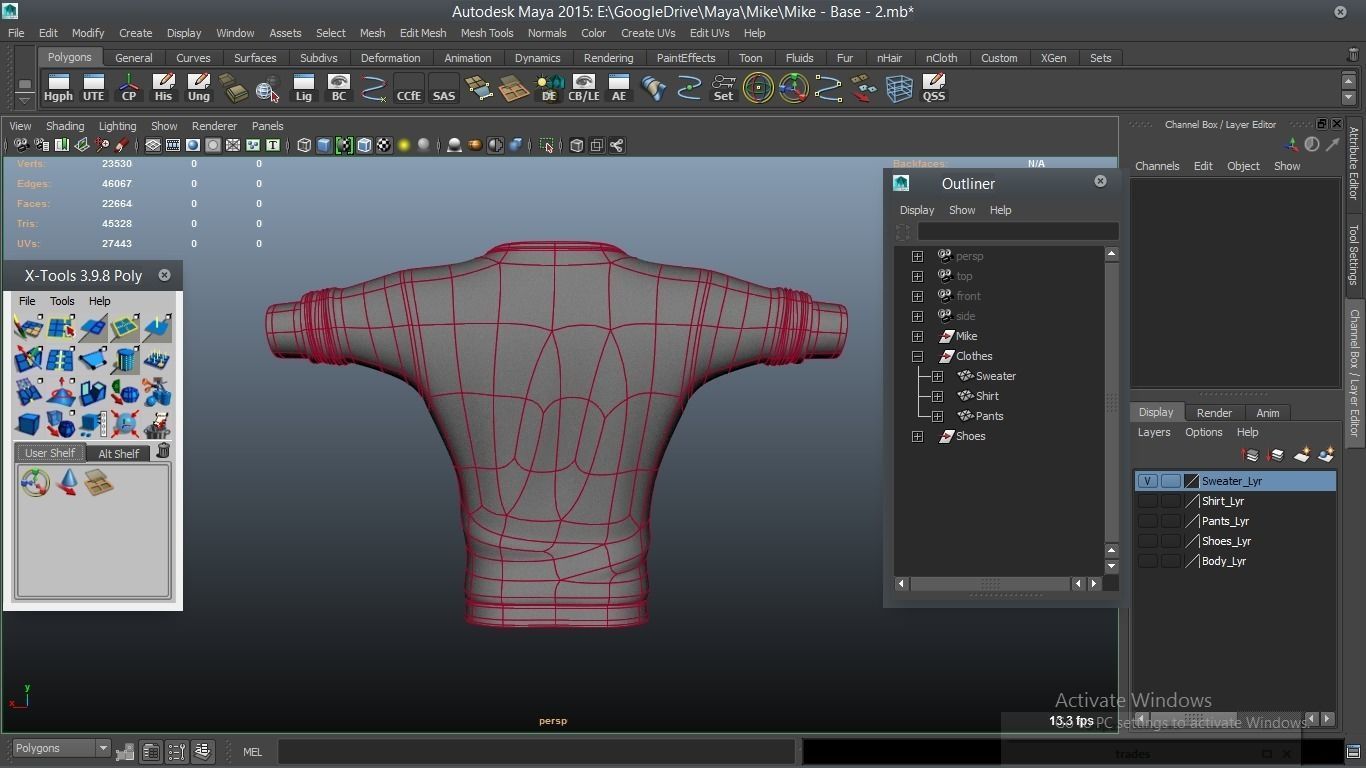1366x768 pixels.
Task: Click X-Tools shelf trash can icon
Action: 163,452
